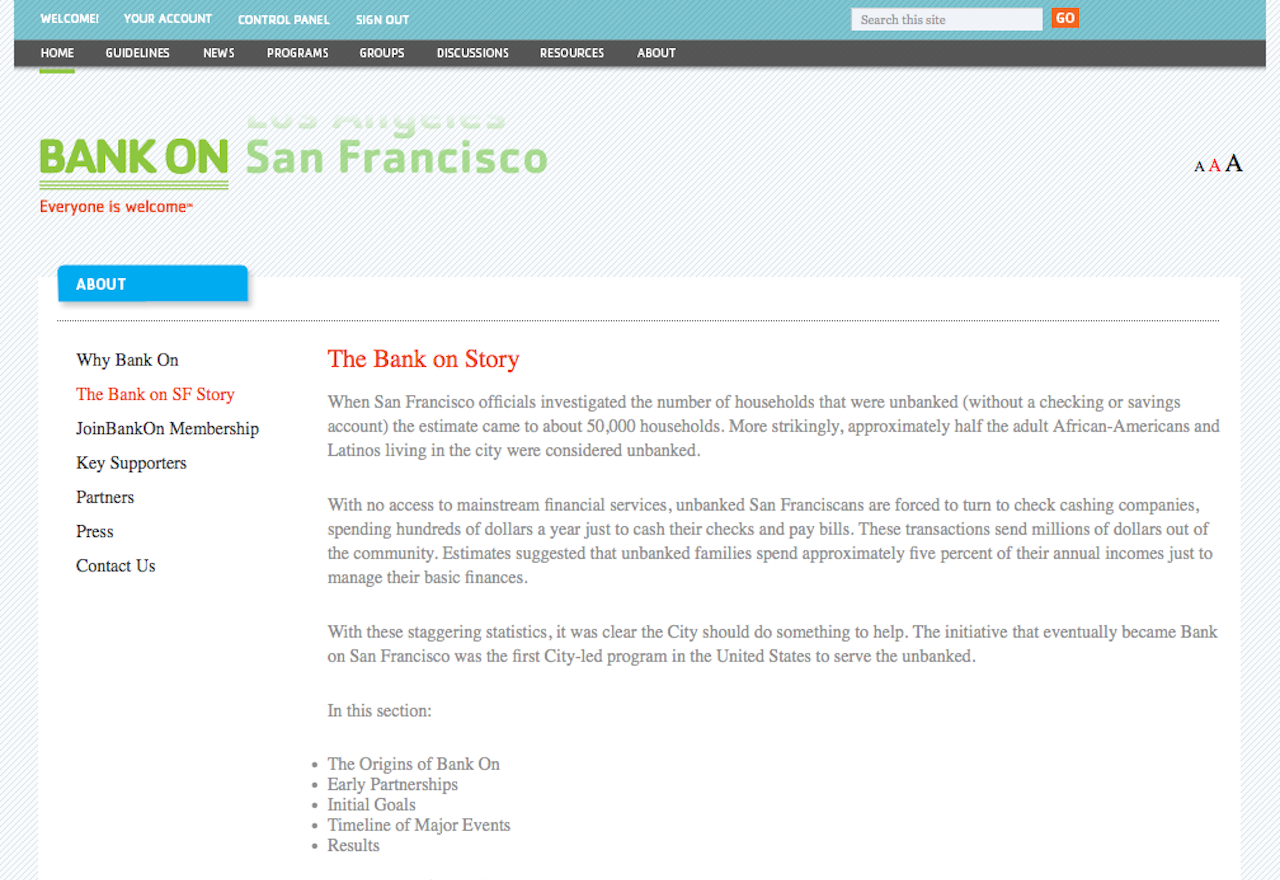The height and width of the screenshot is (880, 1280).
Task: Open The Bank on SF Story sidebar link
Action: 155,394
